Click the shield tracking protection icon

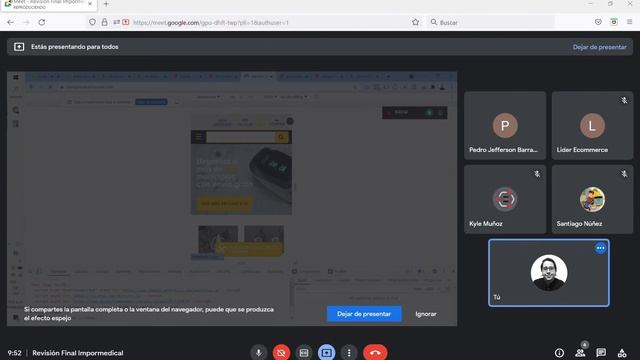pos(92,22)
